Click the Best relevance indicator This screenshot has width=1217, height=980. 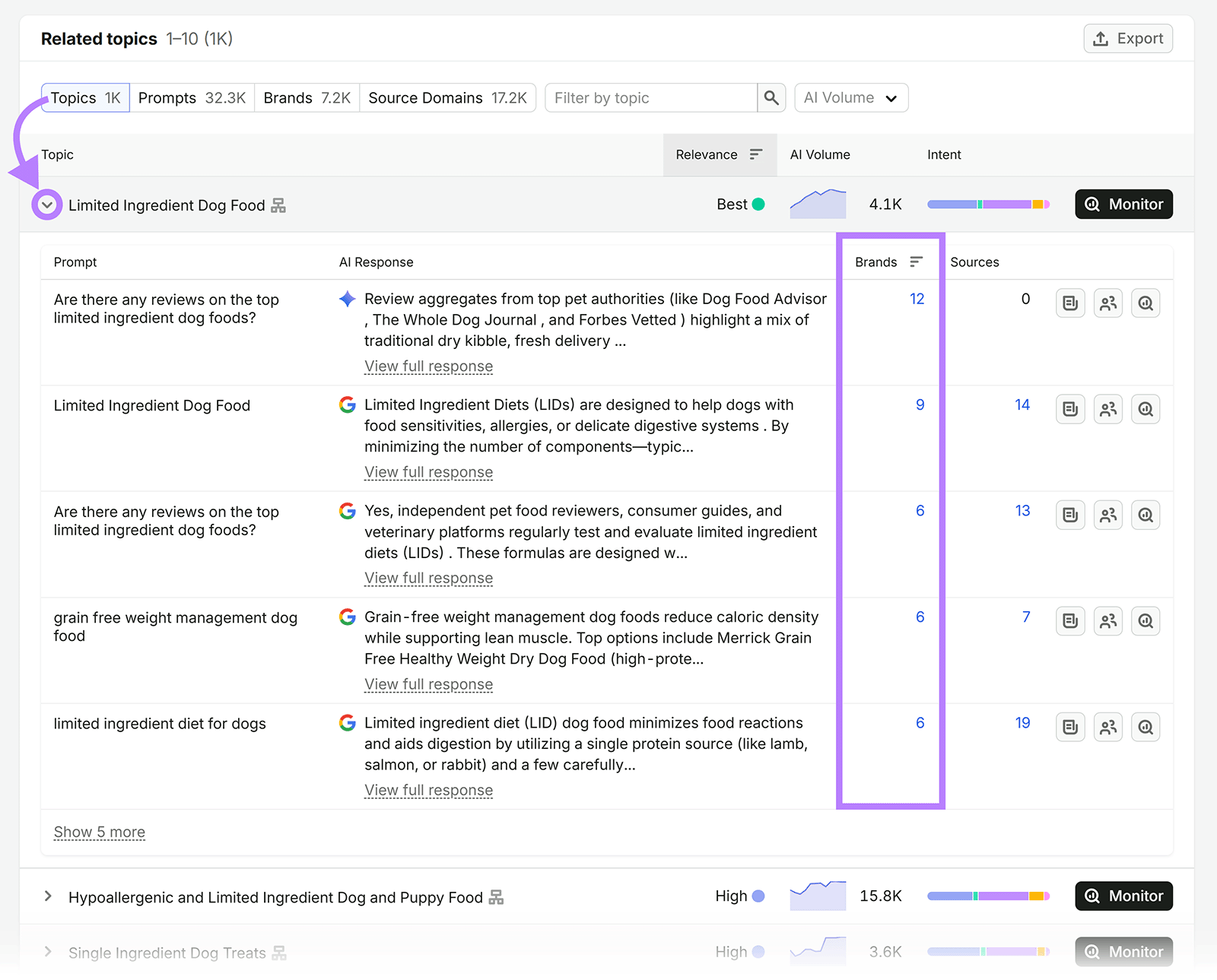pyautogui.click(x=740, y=205)
